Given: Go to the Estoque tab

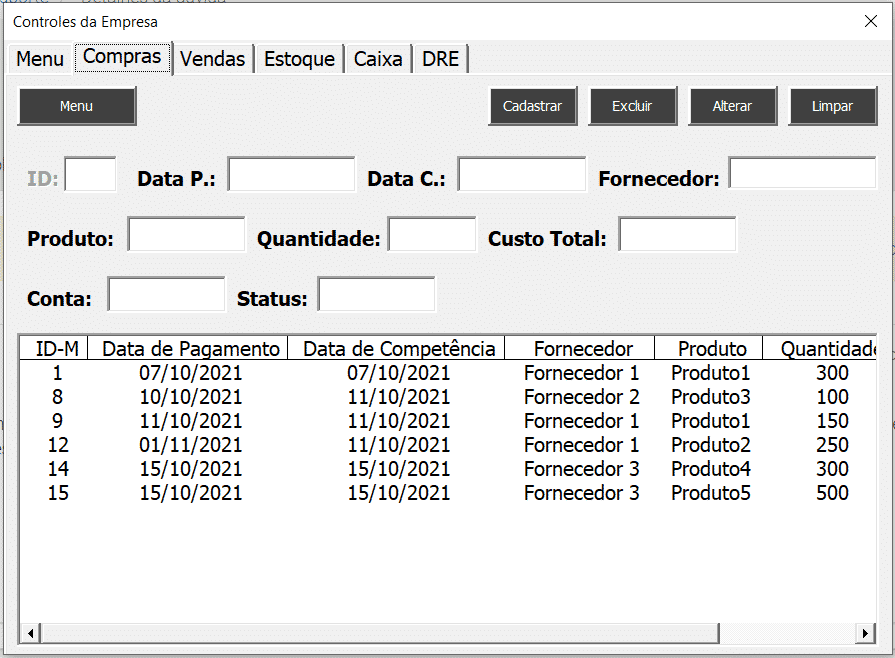Looking at the screenshot, I should 299,59.
